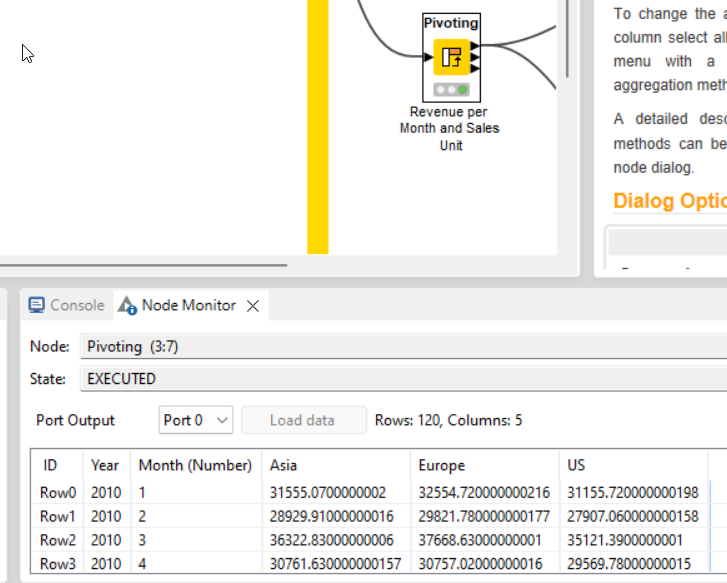Click the Port Output label
727x583 pixels.
tap(75, 420)
